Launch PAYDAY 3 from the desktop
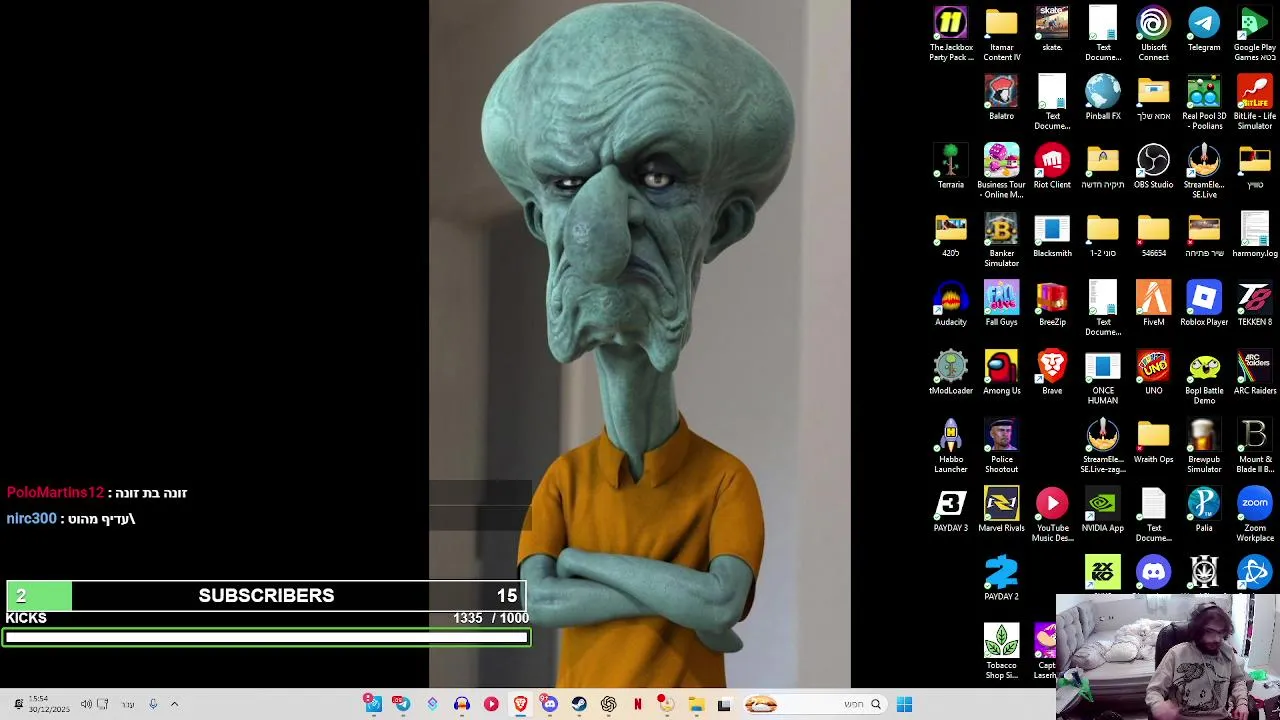This screenshot has height=720, width=1280. point(951,510)
